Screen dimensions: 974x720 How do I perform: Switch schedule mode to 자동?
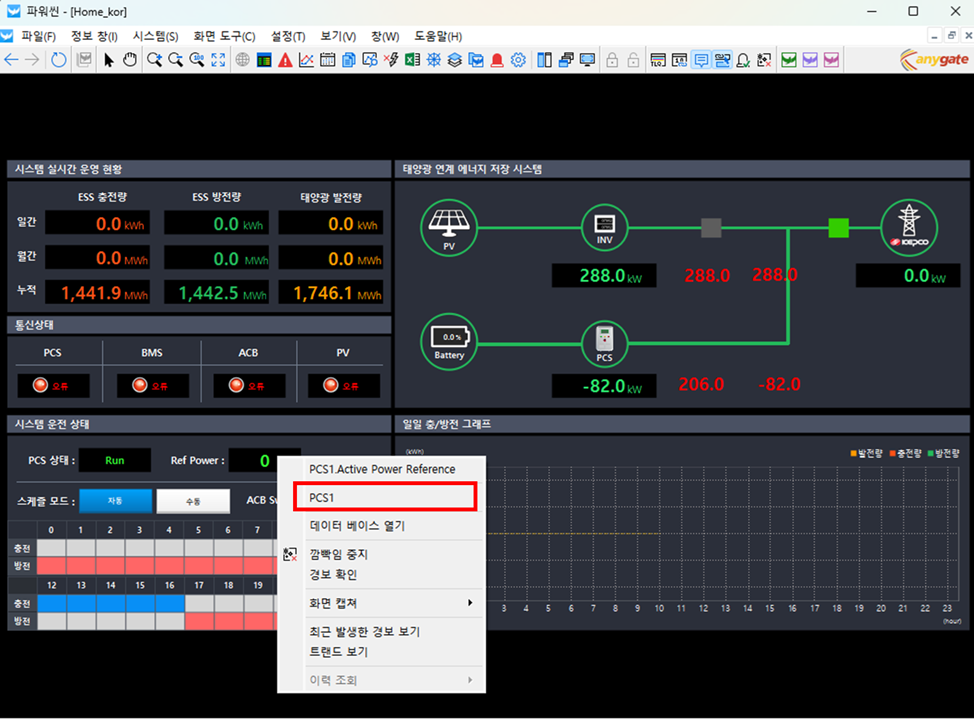115,501
